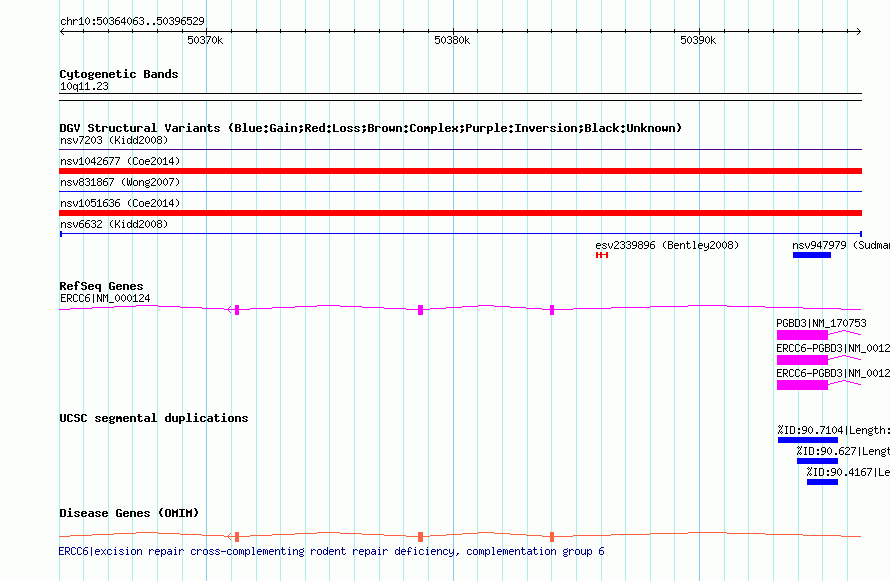The height and width of the screenshot is (581, 890).
Task: Click the second ERCC6-PGBD3 magenta exon block
Action: [802, 385]
